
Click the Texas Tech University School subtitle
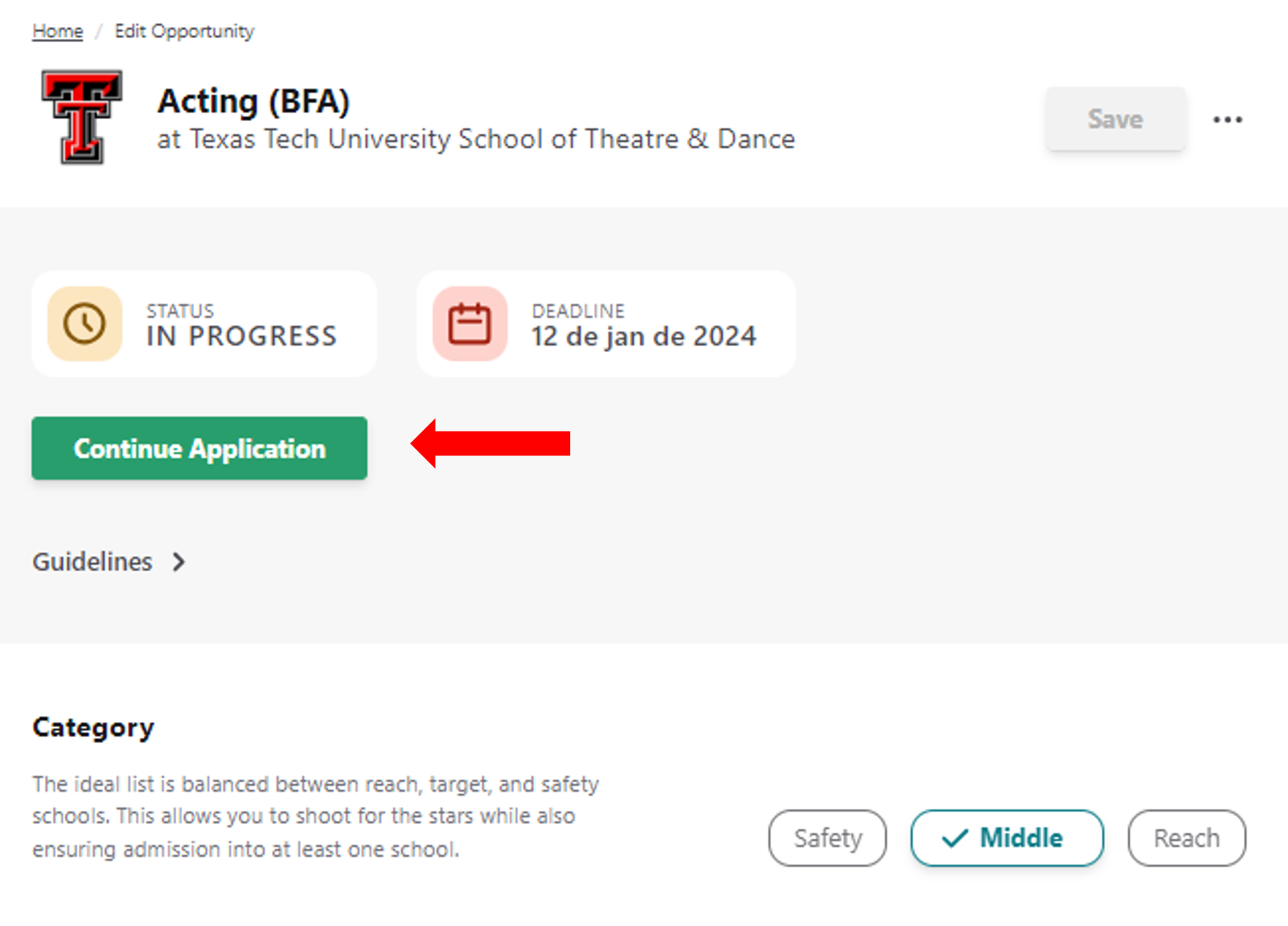pos(476,139)
